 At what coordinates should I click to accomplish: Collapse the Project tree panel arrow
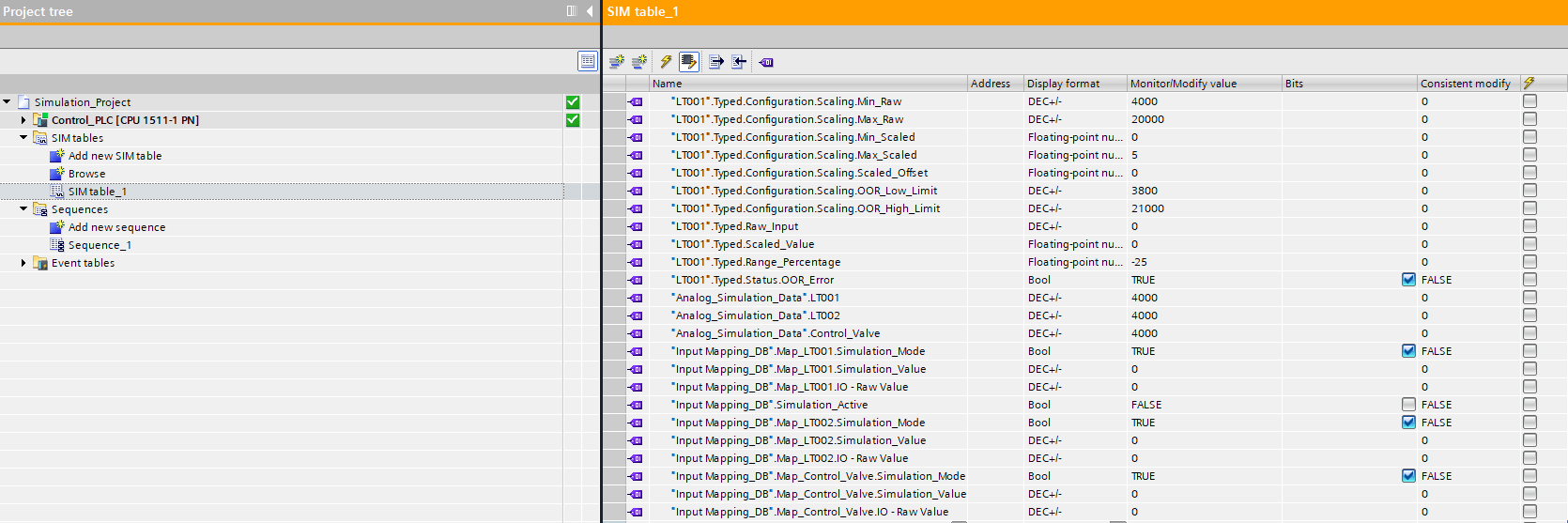tap(590, 11)
